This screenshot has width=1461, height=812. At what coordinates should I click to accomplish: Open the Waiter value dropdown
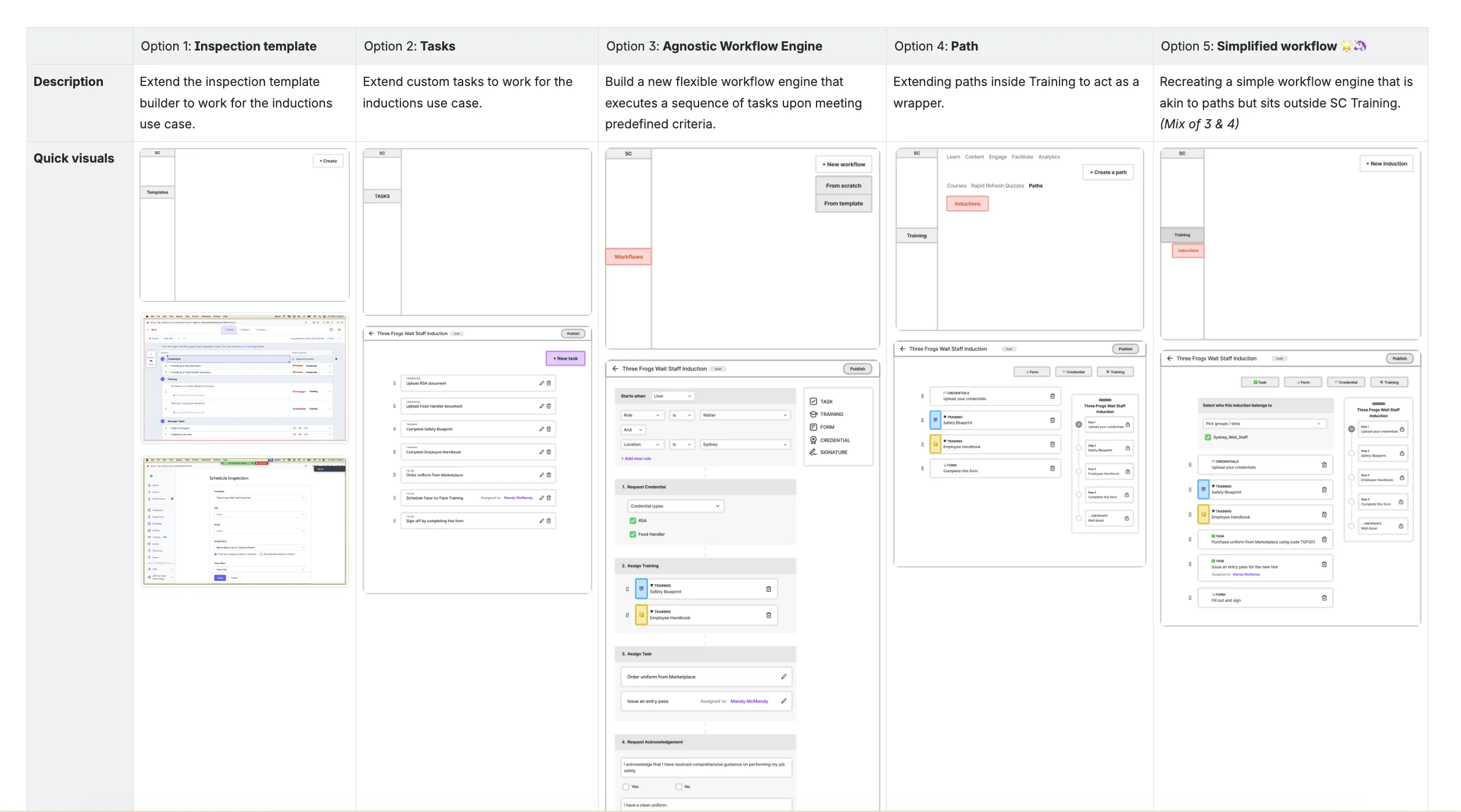point(745,416)
